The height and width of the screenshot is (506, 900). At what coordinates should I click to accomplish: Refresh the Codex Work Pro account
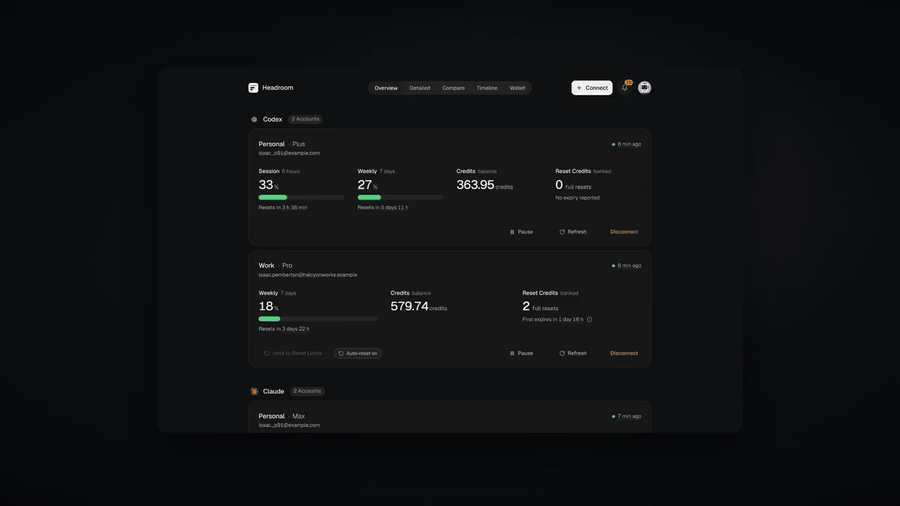click(x=573, y=353)
